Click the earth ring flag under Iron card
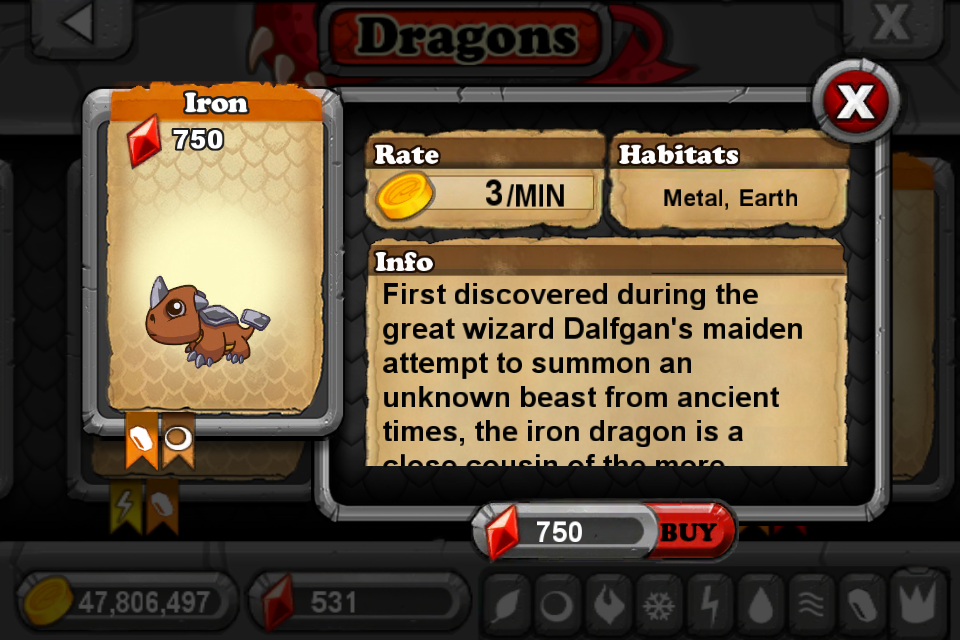 (x=178, y=439)
